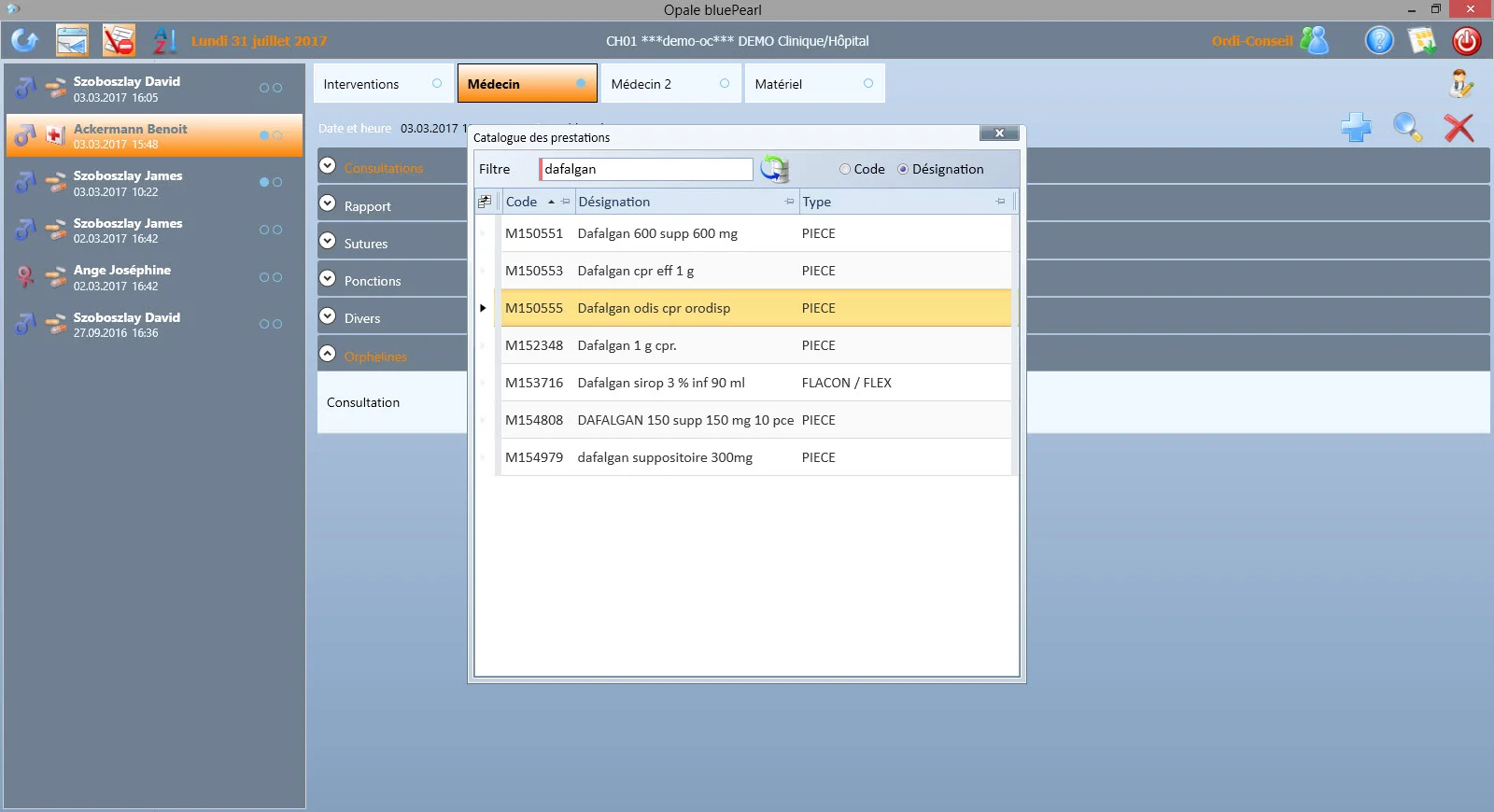
Task: Select row Dafalgan 600 supp 600 mg
Action: click(x=755, y=233)
